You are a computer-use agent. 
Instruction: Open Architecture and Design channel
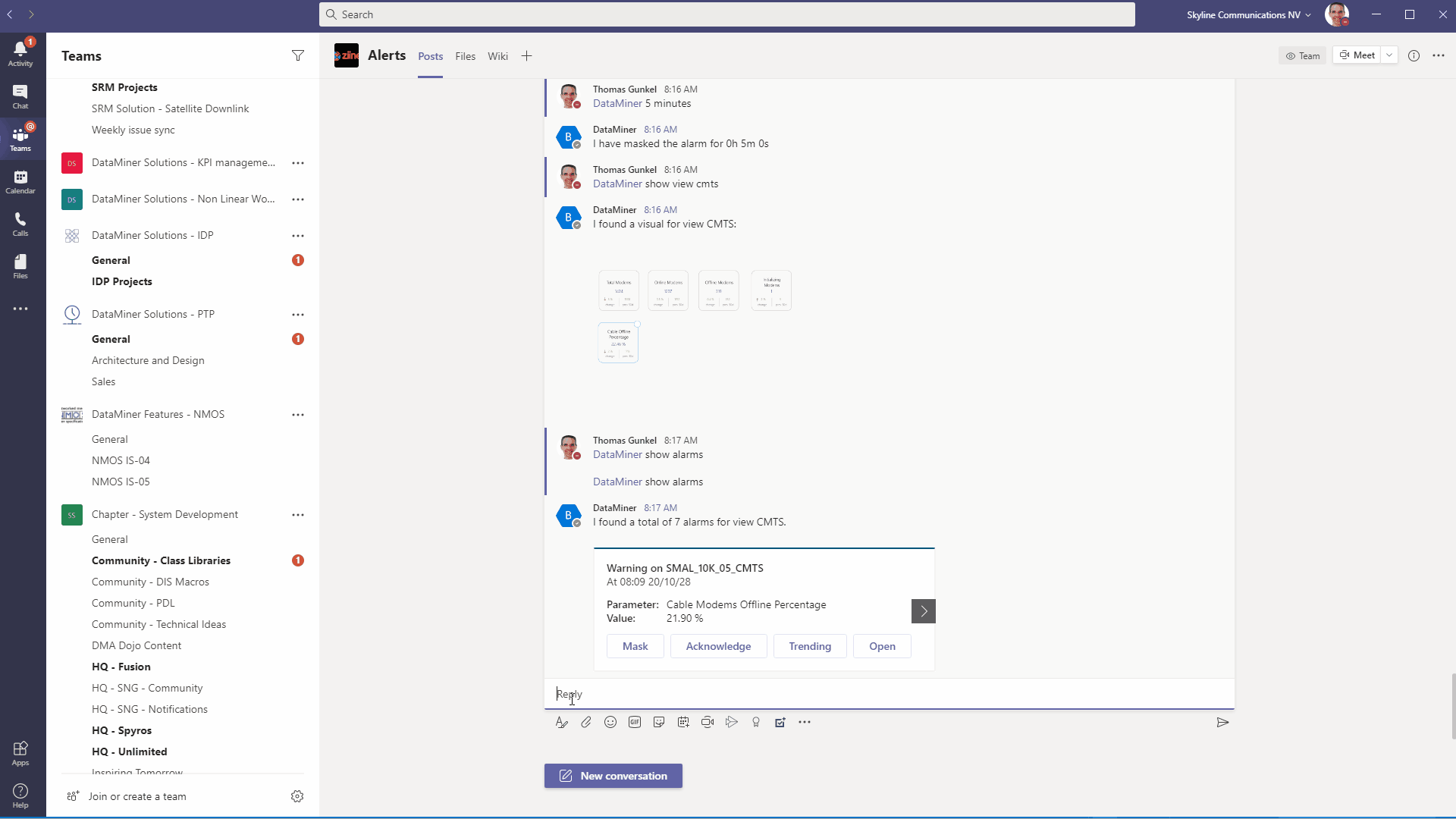148,360
